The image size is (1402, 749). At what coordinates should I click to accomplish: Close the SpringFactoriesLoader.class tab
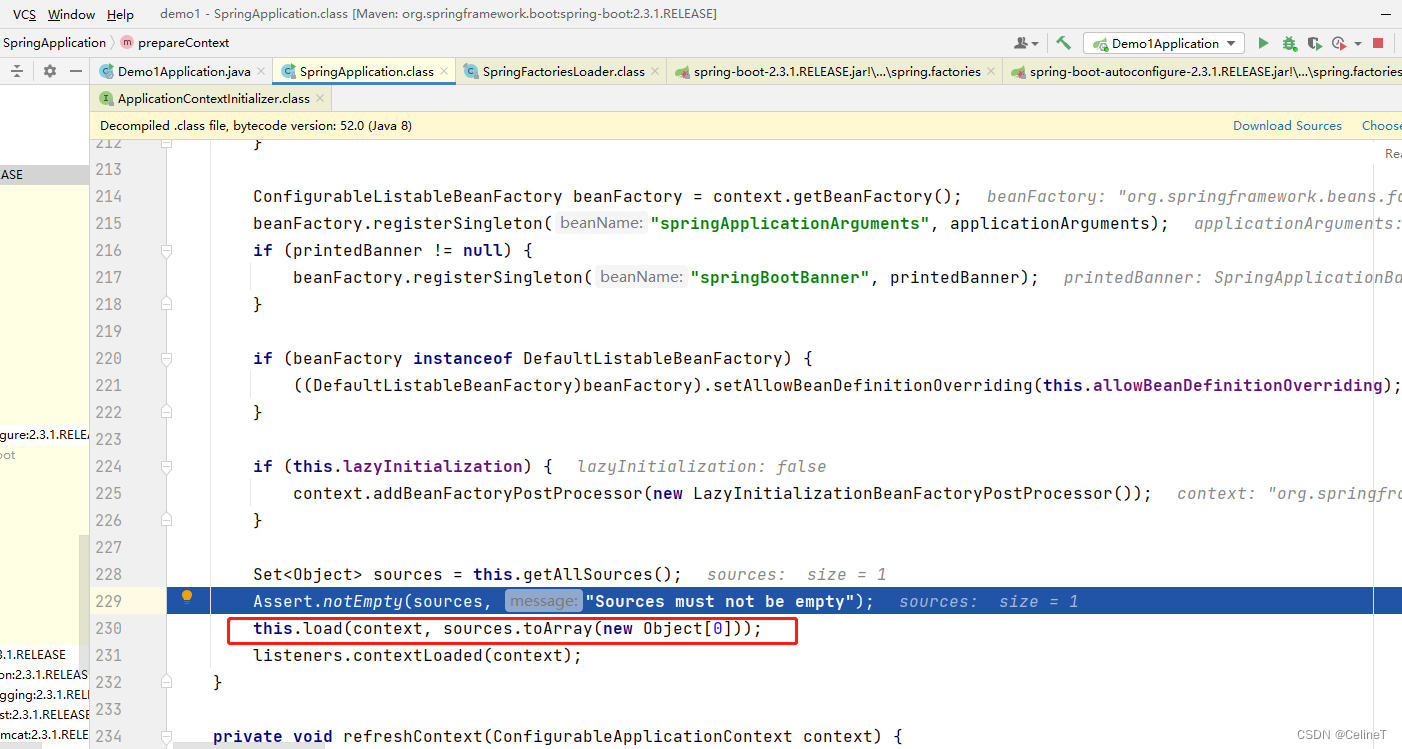(655, 71)
